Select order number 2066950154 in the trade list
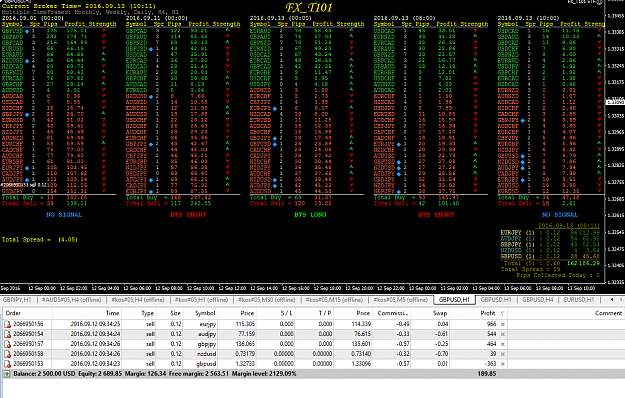This screenshot has width=625, height=398. click(28, 334)
